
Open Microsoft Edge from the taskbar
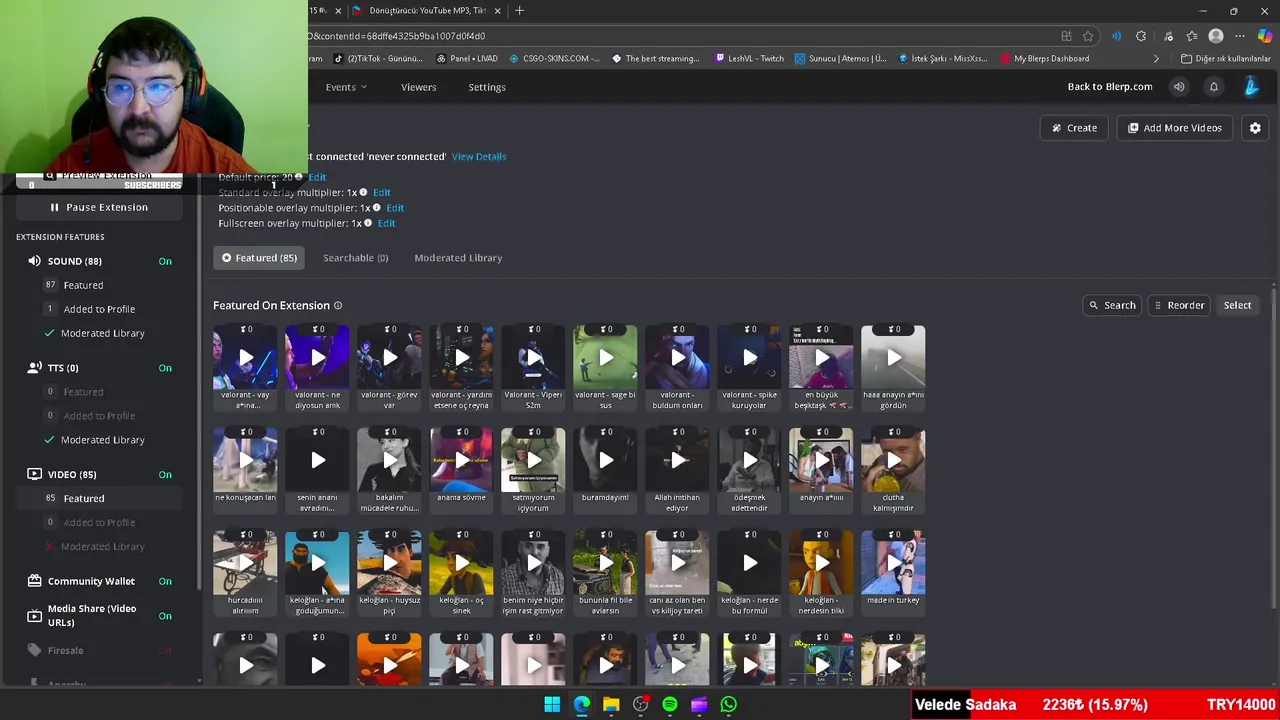click(x=582, y=705)
